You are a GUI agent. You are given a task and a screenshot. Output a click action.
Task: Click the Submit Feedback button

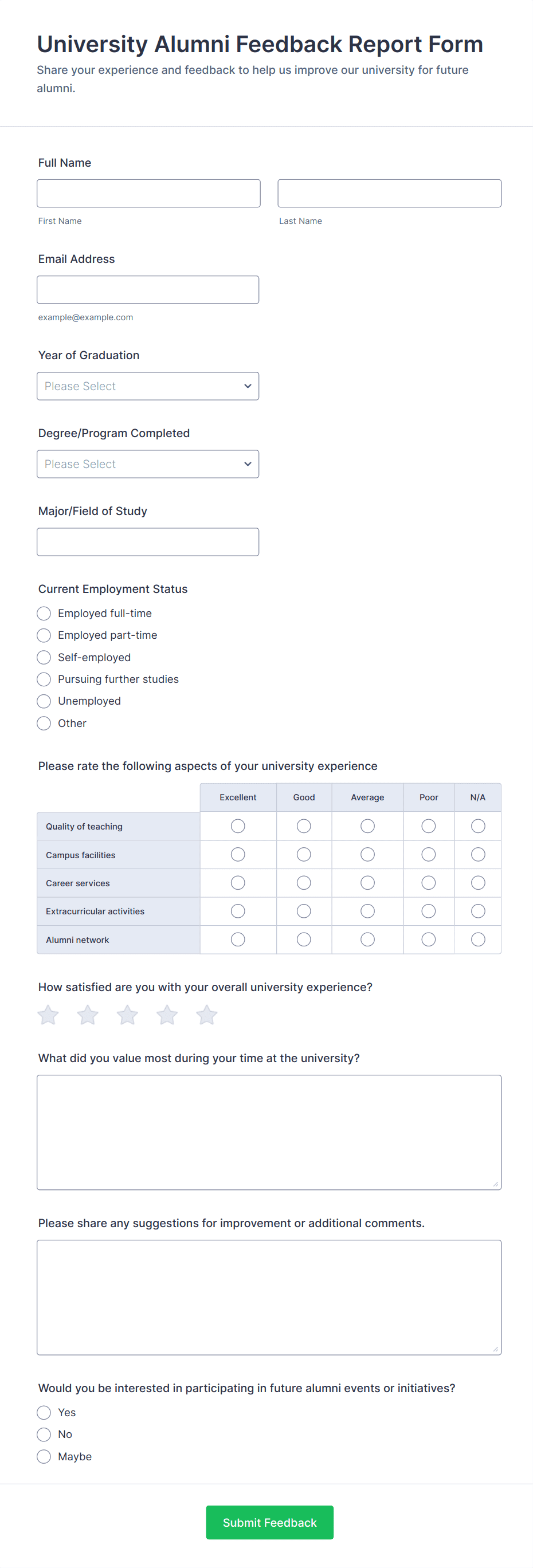270,1522
